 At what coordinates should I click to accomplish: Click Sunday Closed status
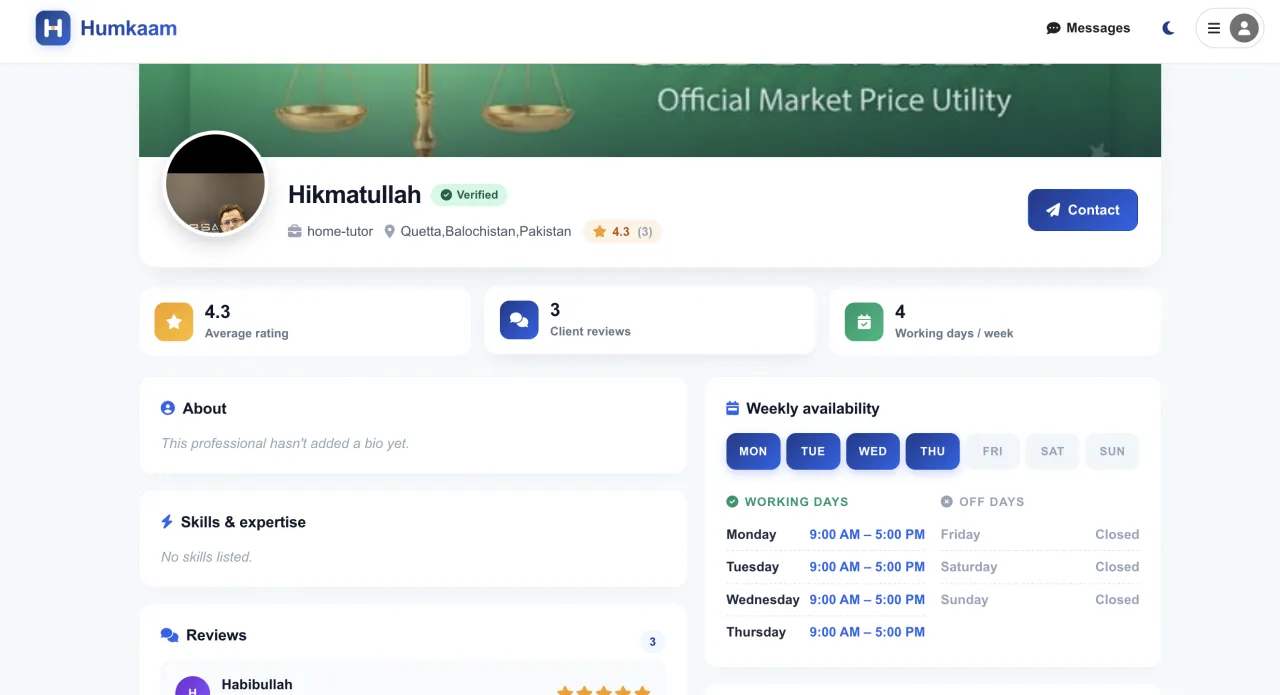[x=1117, y=599]
